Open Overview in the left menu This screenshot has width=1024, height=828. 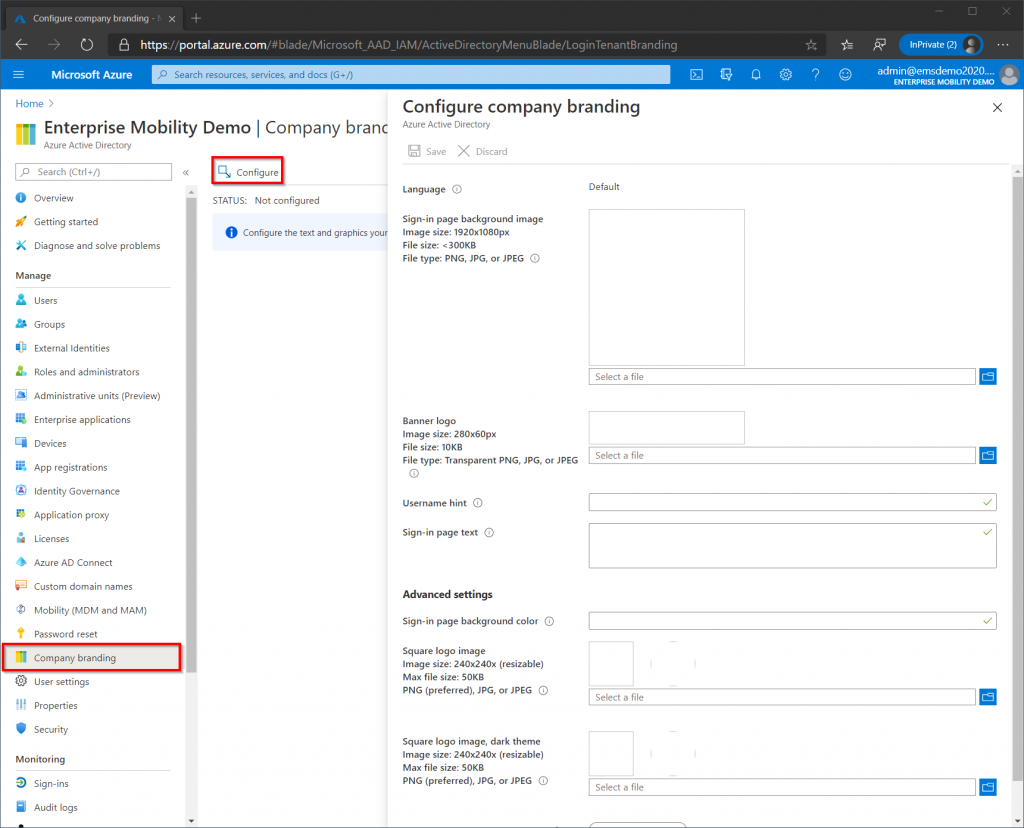pos(54,198)
